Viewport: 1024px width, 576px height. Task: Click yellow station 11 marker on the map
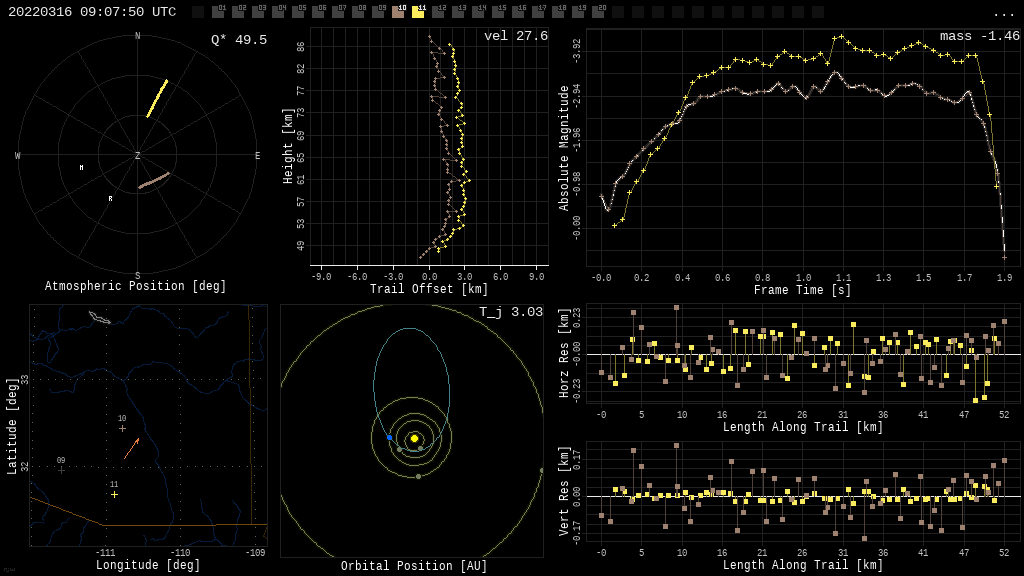pos(114,494)
